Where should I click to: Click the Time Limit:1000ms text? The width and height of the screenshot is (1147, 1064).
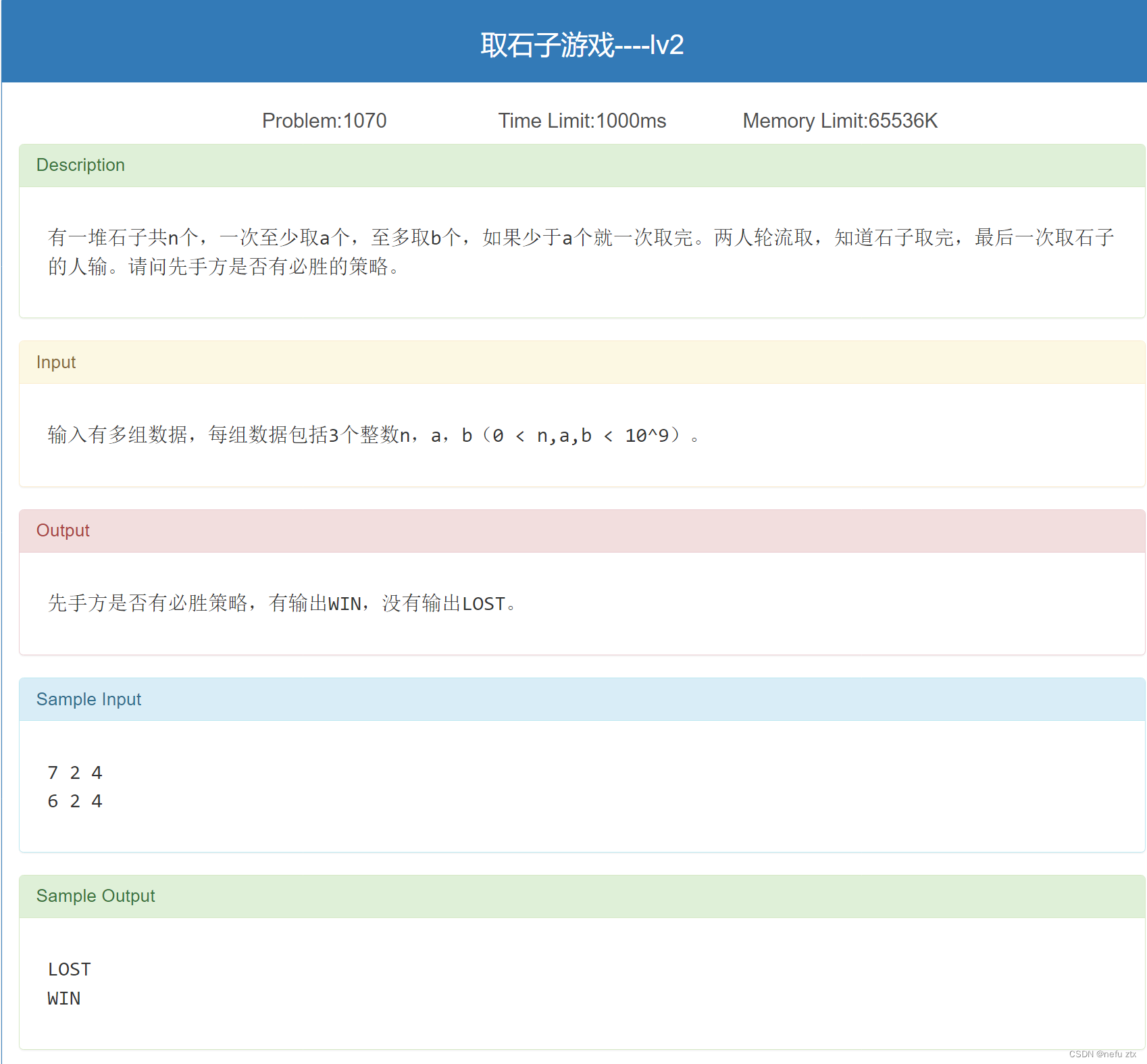[582, 120]
